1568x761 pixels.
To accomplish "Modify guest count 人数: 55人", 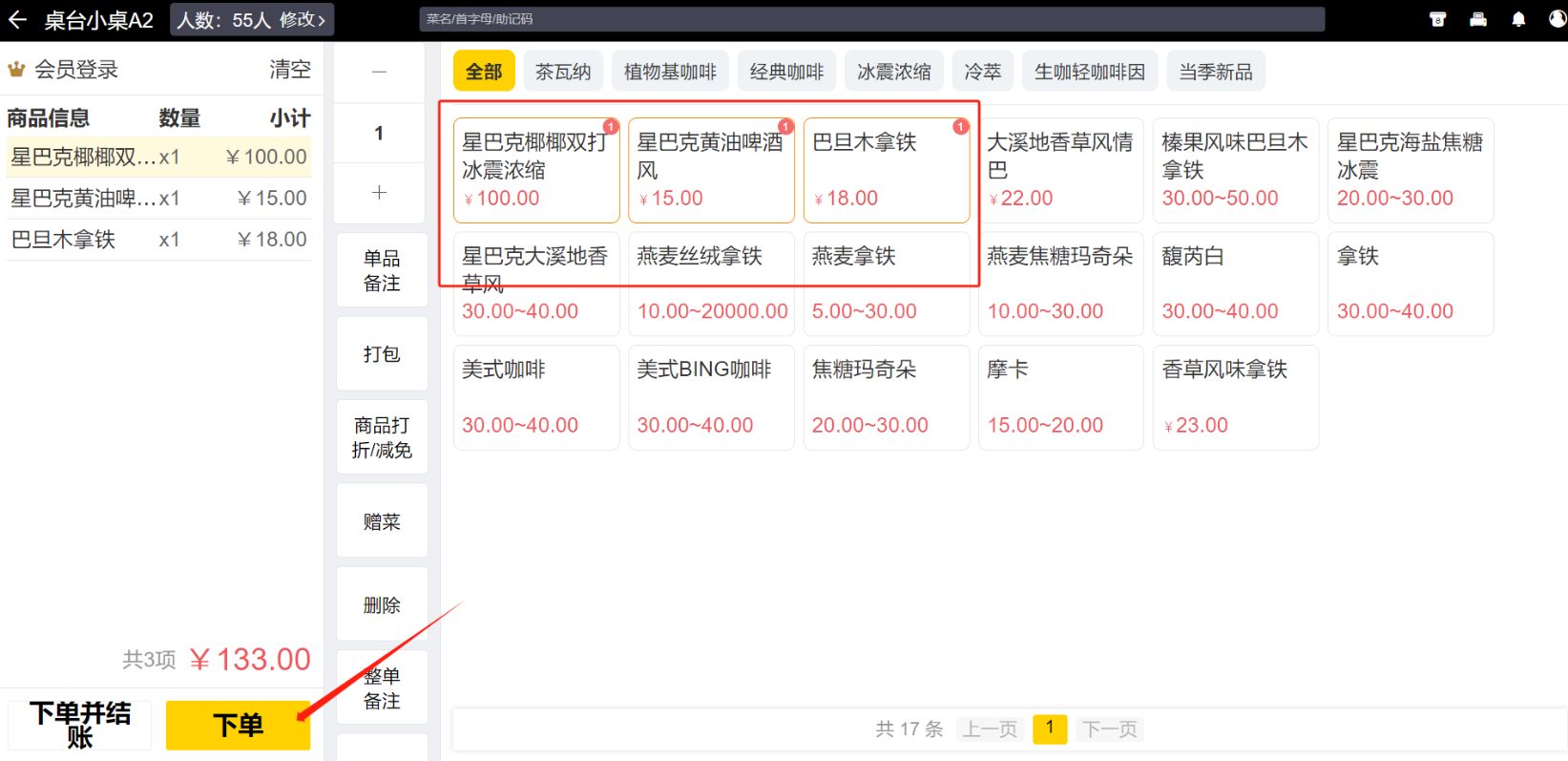I will point(252,19).
